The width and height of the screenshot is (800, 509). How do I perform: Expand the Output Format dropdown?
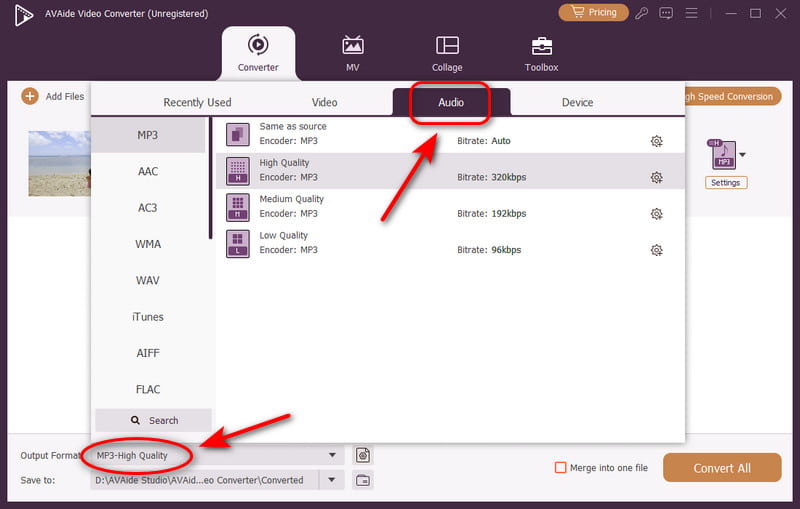click(x=333, y=455)
